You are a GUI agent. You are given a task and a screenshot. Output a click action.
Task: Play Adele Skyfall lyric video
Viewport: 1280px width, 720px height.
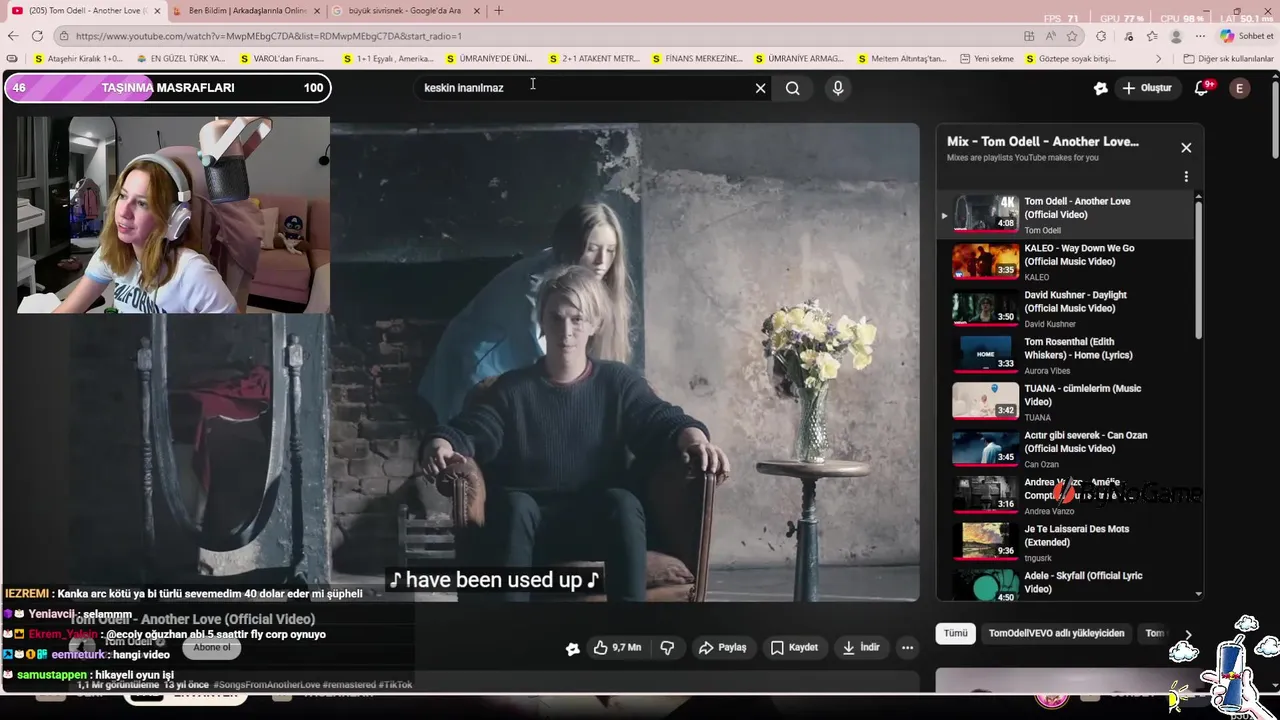(1064, 586)
